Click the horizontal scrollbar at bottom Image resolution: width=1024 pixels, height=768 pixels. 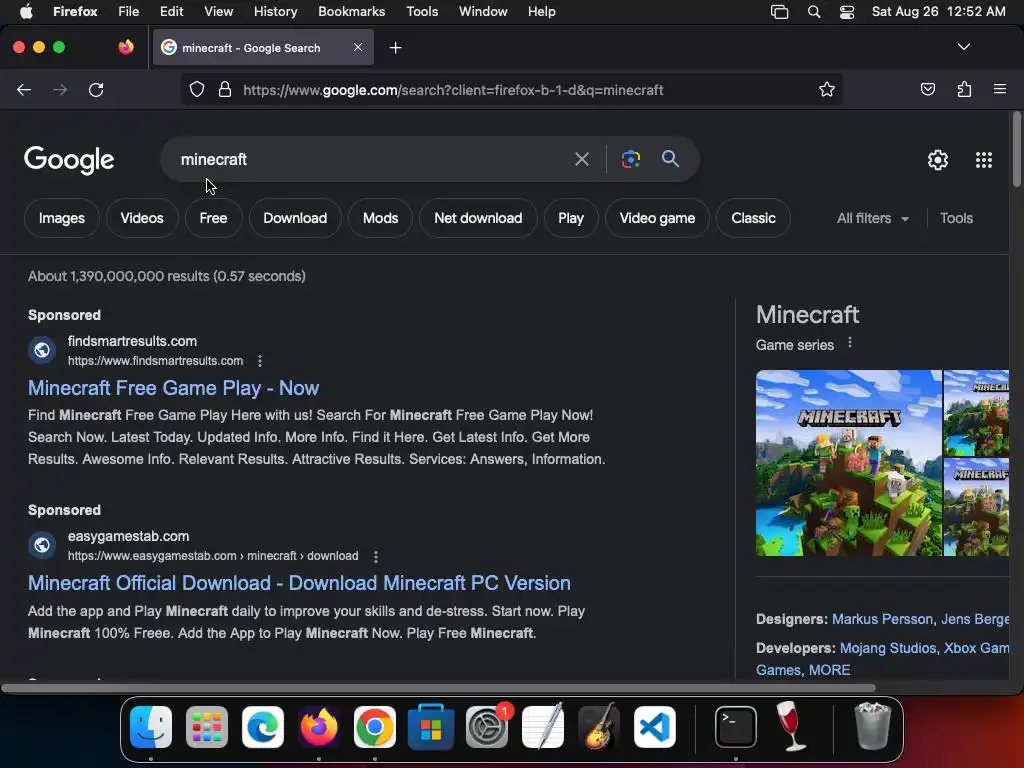(438, 688)
